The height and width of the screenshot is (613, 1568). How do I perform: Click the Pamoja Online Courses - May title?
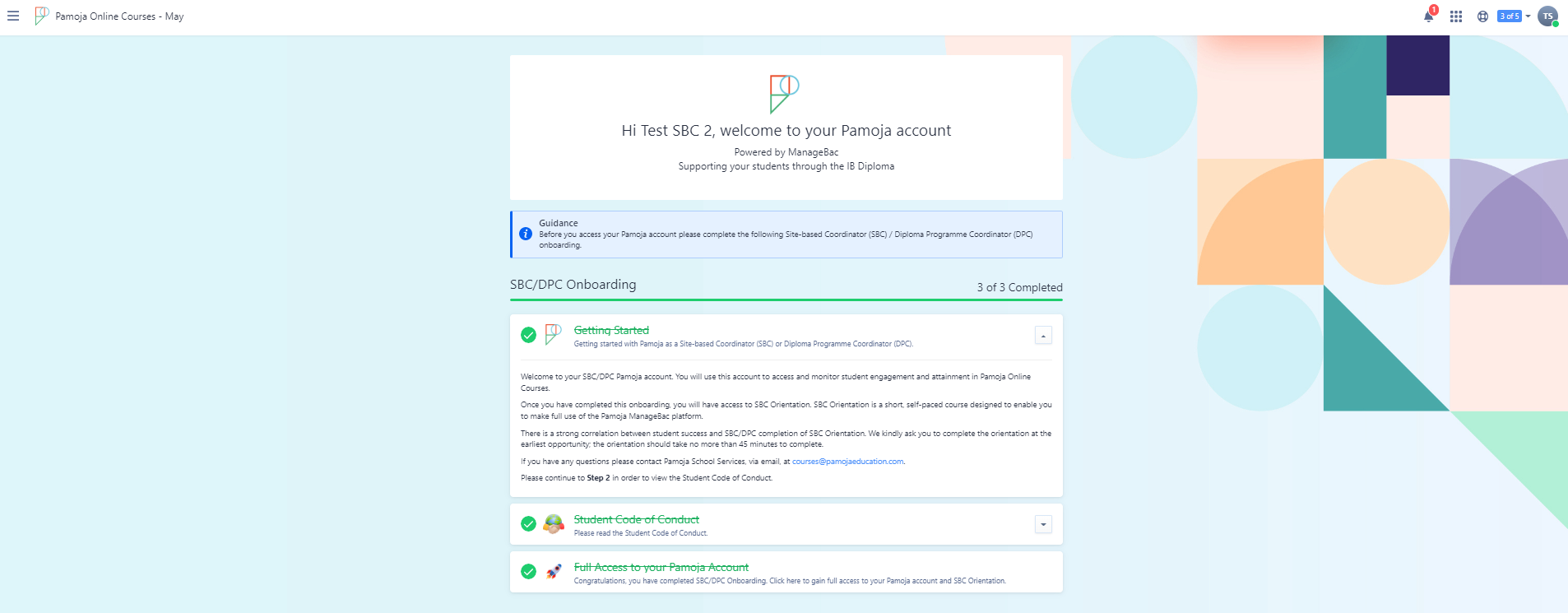pos(119,16)
